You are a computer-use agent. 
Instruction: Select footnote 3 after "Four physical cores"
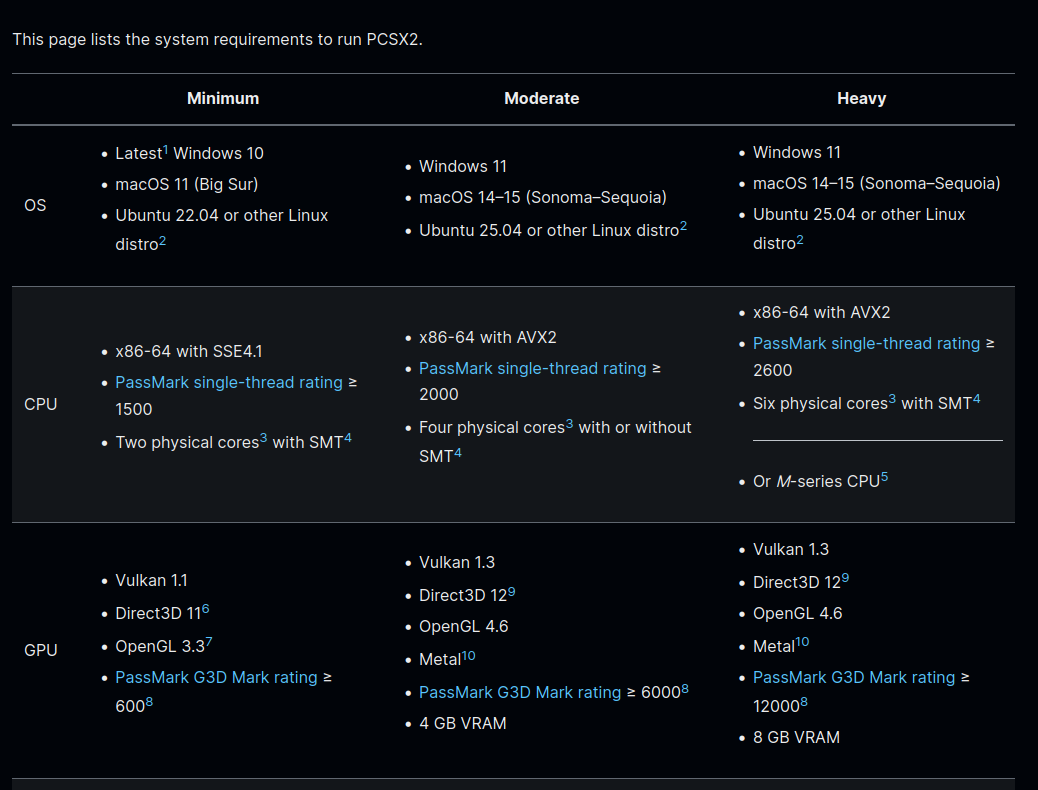[x=569, y=424]
